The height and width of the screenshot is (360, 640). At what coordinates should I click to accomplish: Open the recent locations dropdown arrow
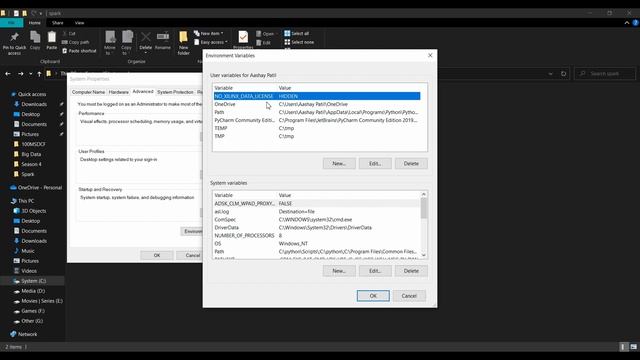31,74
